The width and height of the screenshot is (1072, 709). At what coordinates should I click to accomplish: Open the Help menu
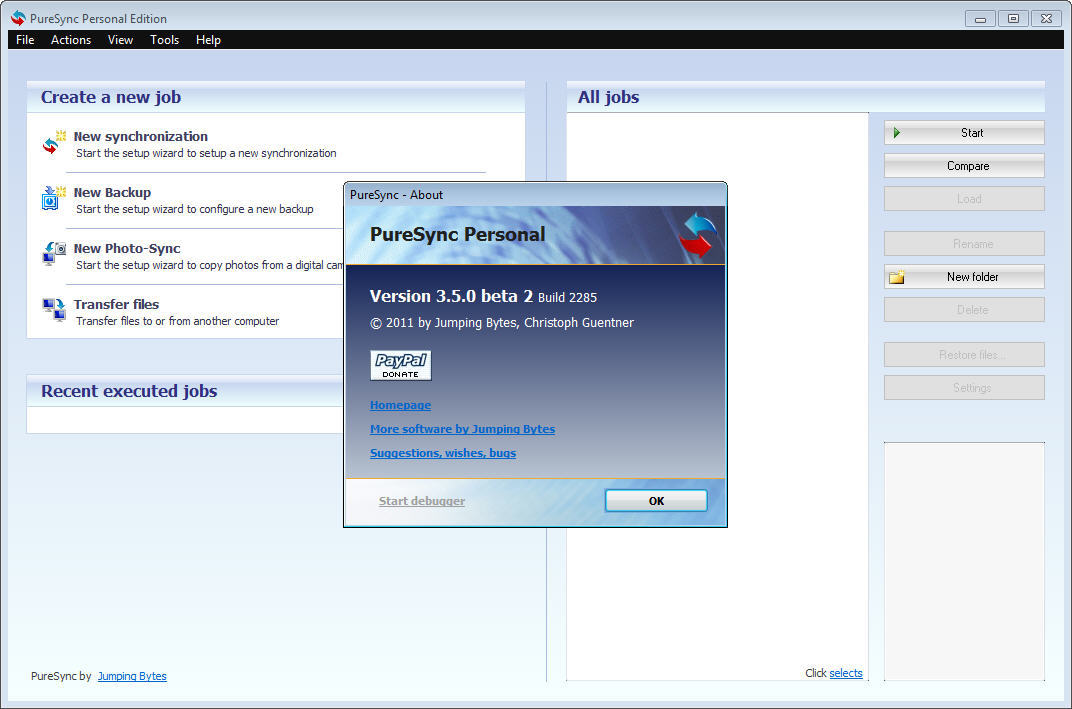[x=208, y=40]
